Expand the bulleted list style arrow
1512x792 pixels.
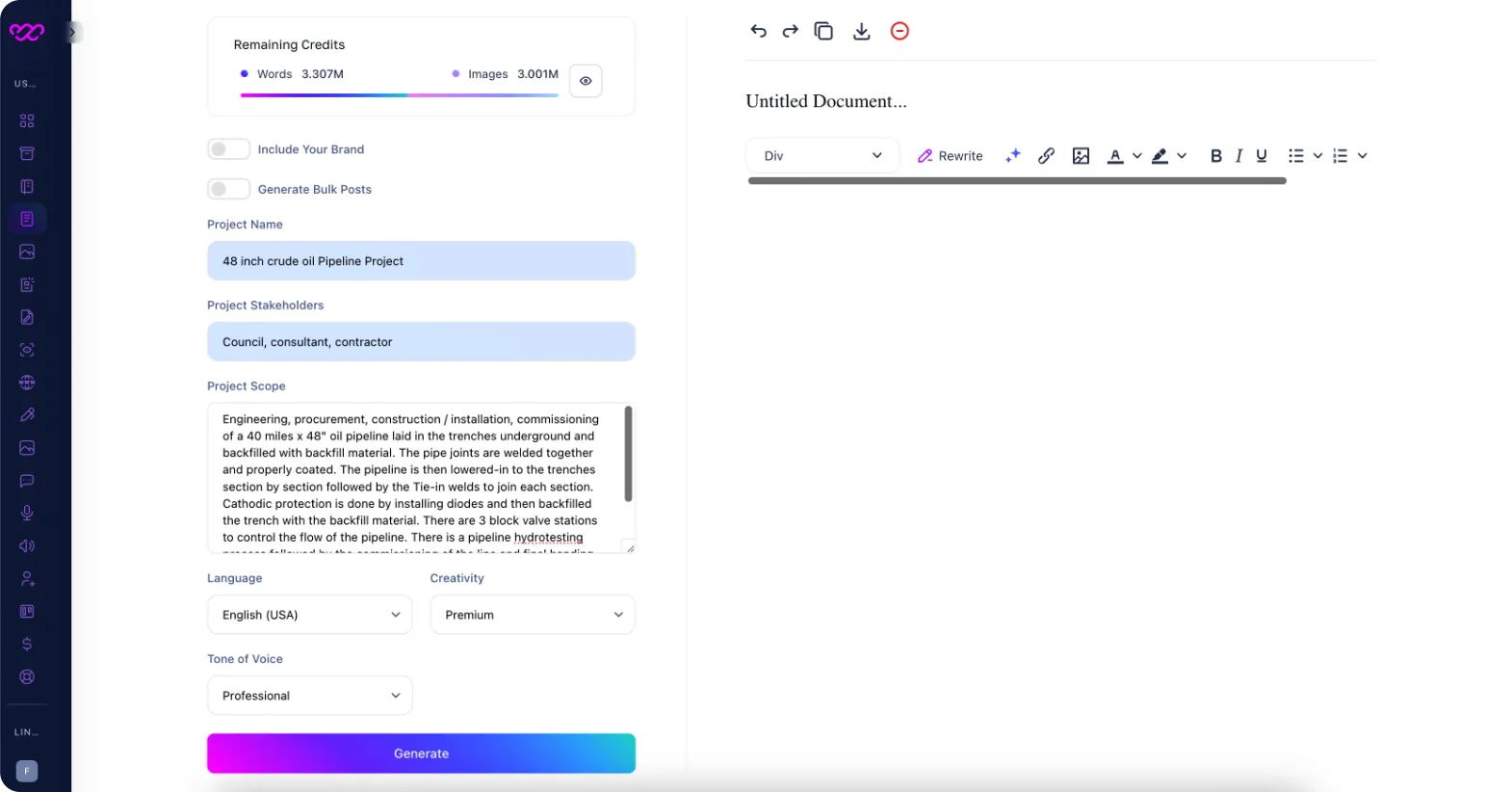[x=1317, y=155]
